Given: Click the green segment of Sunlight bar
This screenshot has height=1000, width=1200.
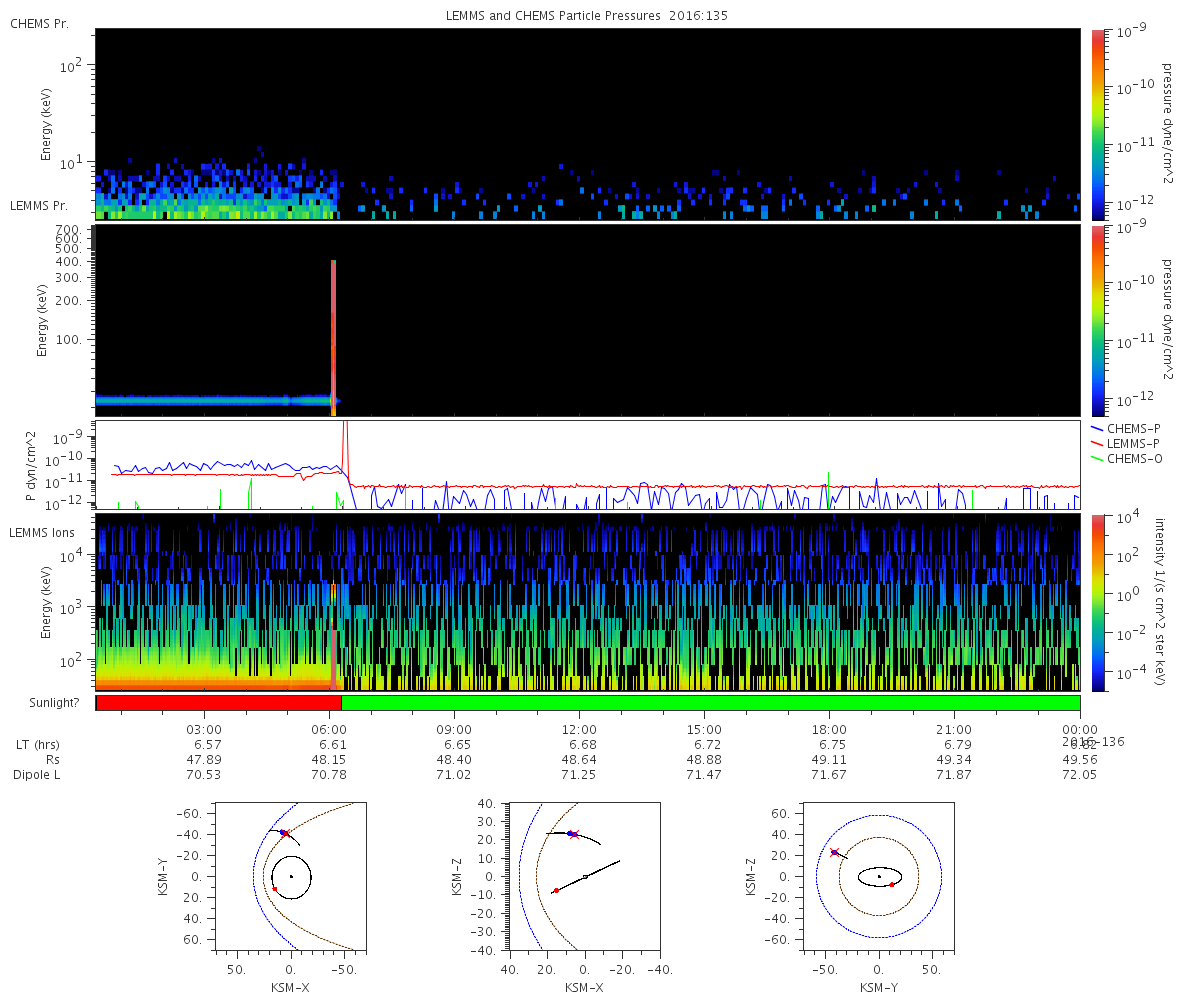Looking at the screenshot, I should pos(711,703).
